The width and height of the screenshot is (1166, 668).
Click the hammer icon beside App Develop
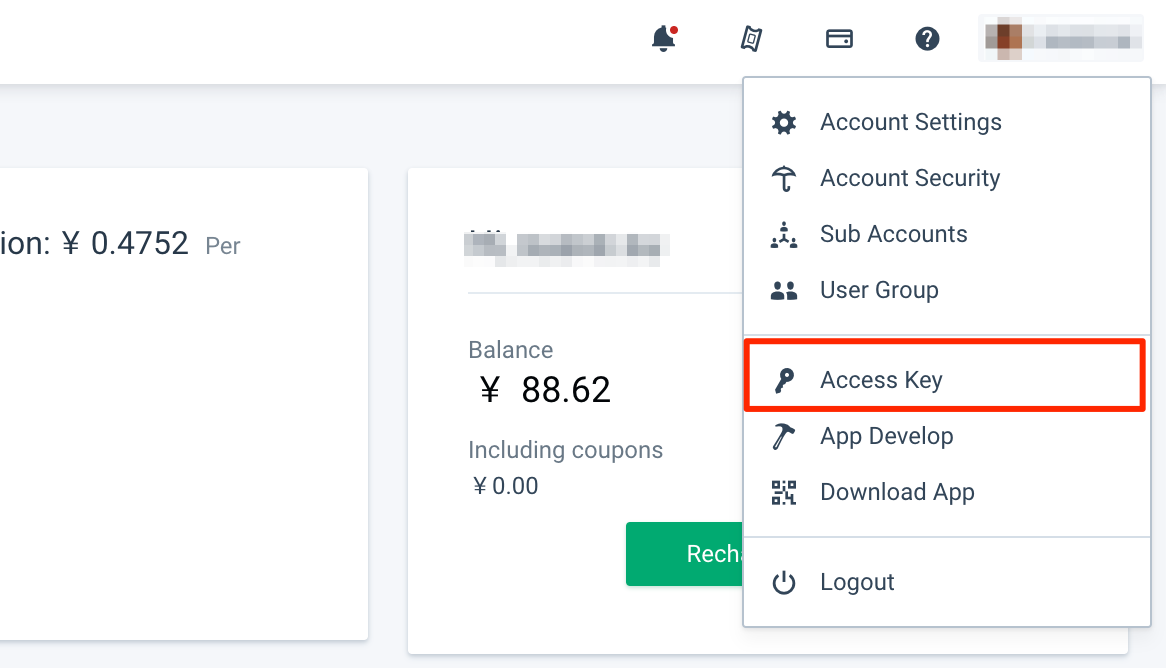pyautogui.click(x=784, y=435)
